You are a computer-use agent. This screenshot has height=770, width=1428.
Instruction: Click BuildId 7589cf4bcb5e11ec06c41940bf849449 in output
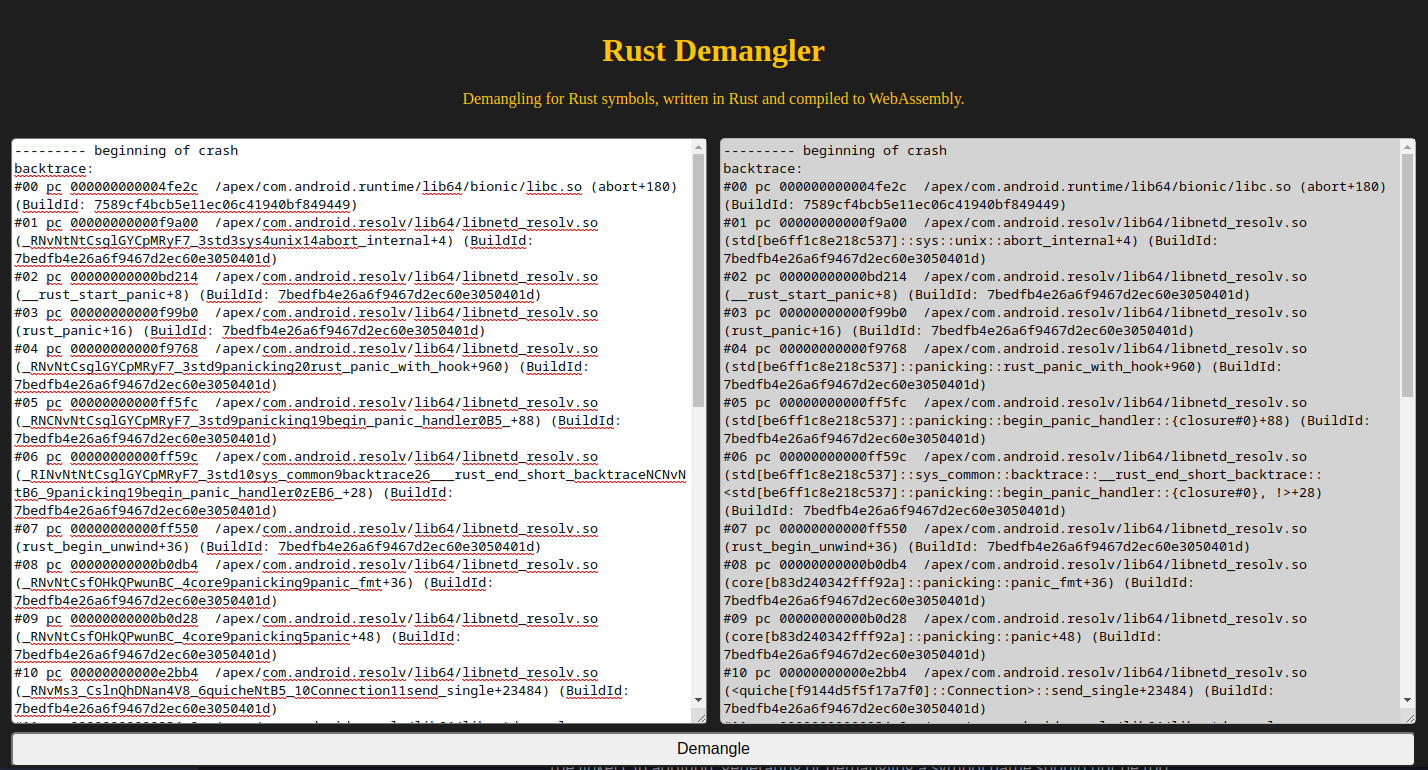tap(895, 205)
